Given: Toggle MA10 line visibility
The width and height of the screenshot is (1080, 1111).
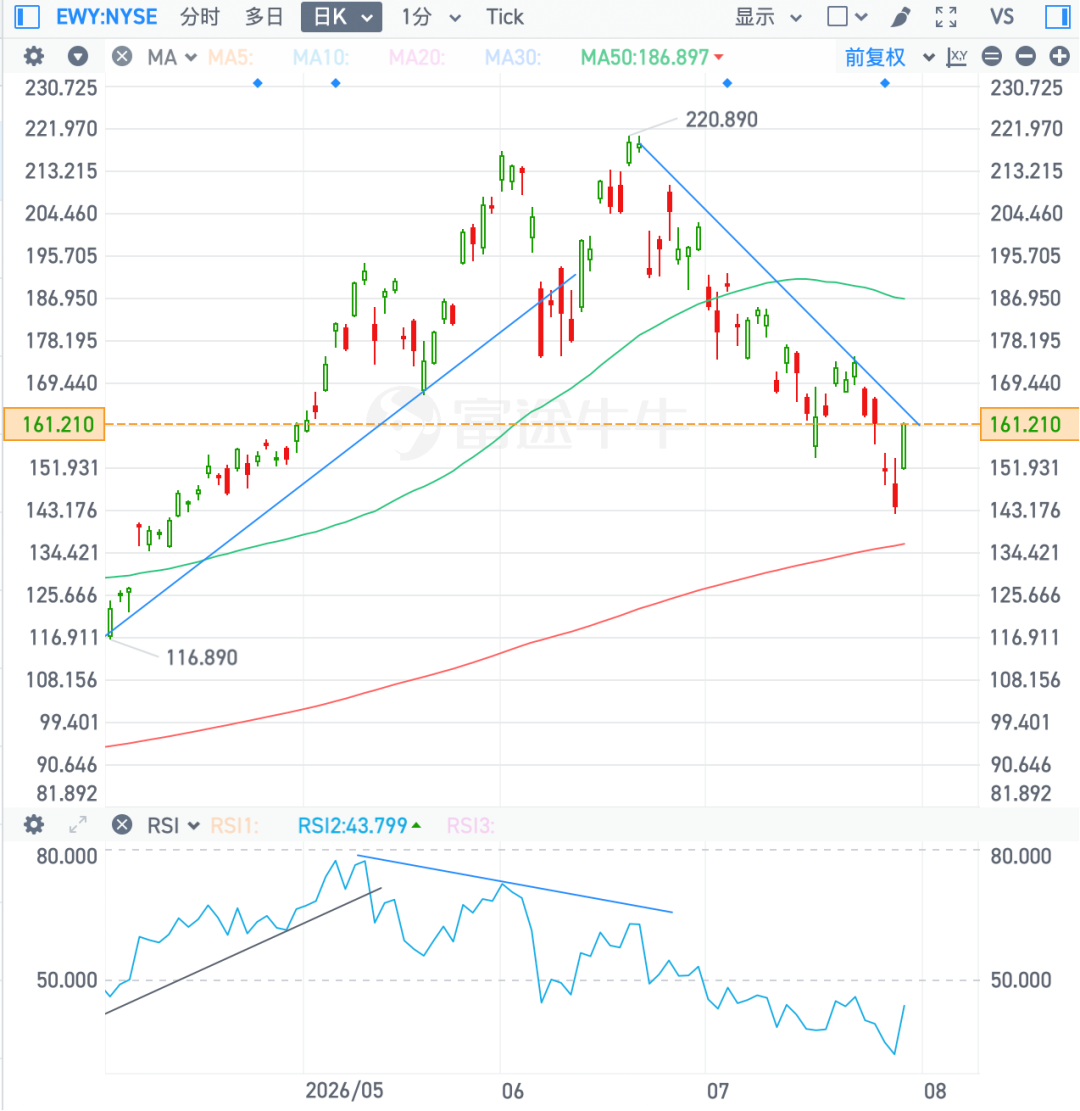Looking at the screenshot, I should coord(320,57).
